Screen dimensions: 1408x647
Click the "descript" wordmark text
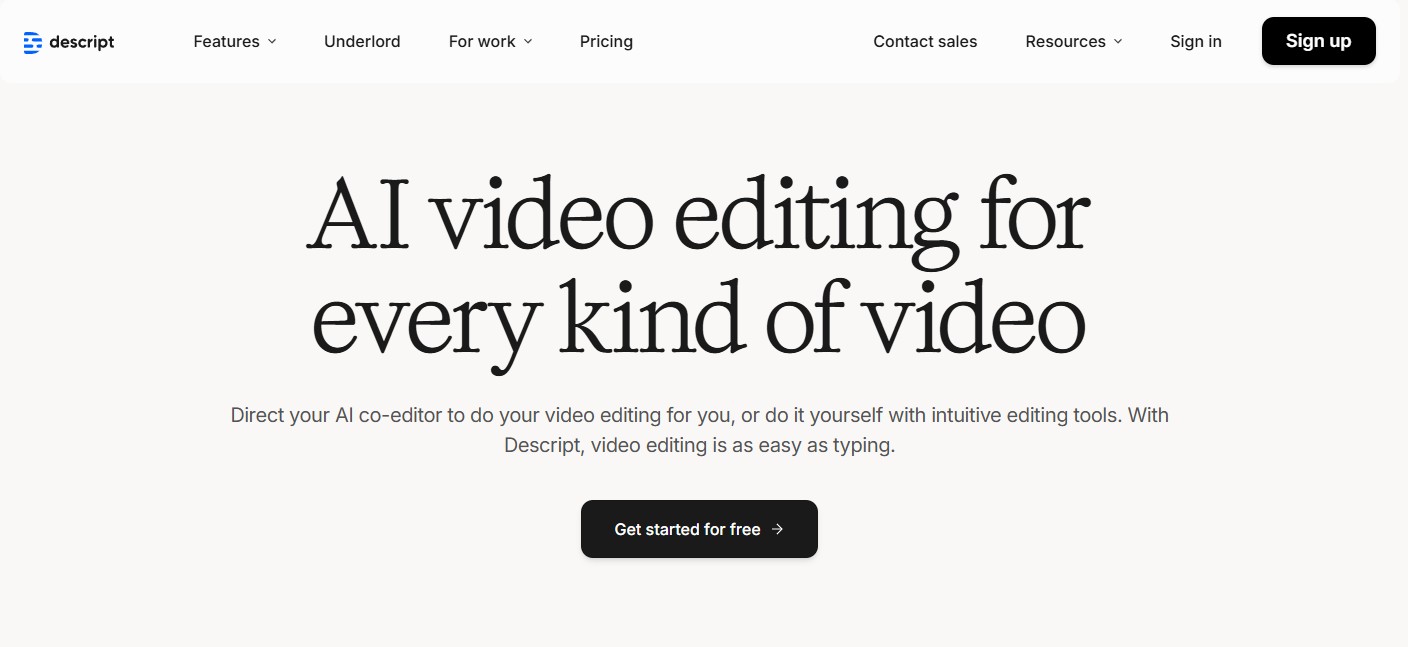(x=82, y=42)
